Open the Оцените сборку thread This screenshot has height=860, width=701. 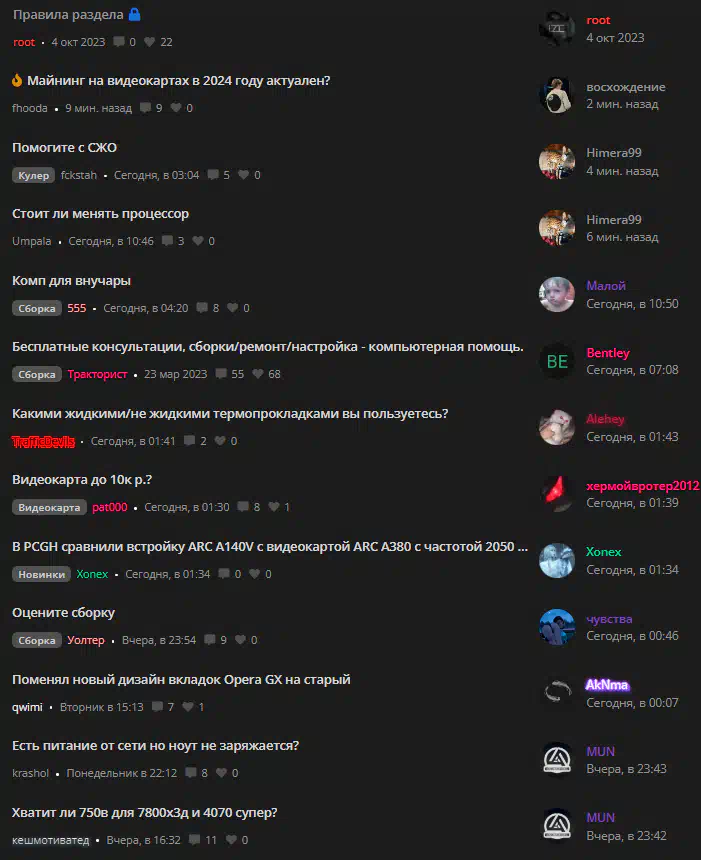click(x=64, y=613)
